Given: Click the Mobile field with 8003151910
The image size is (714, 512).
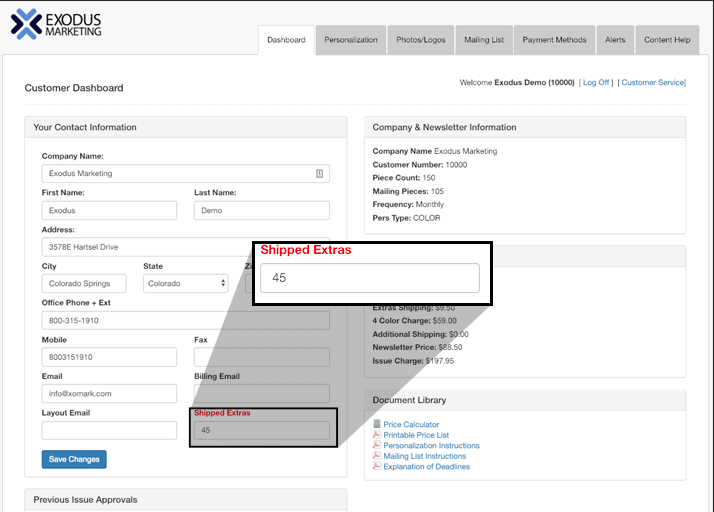Looking at the screenshot, I should coord(109,357).
